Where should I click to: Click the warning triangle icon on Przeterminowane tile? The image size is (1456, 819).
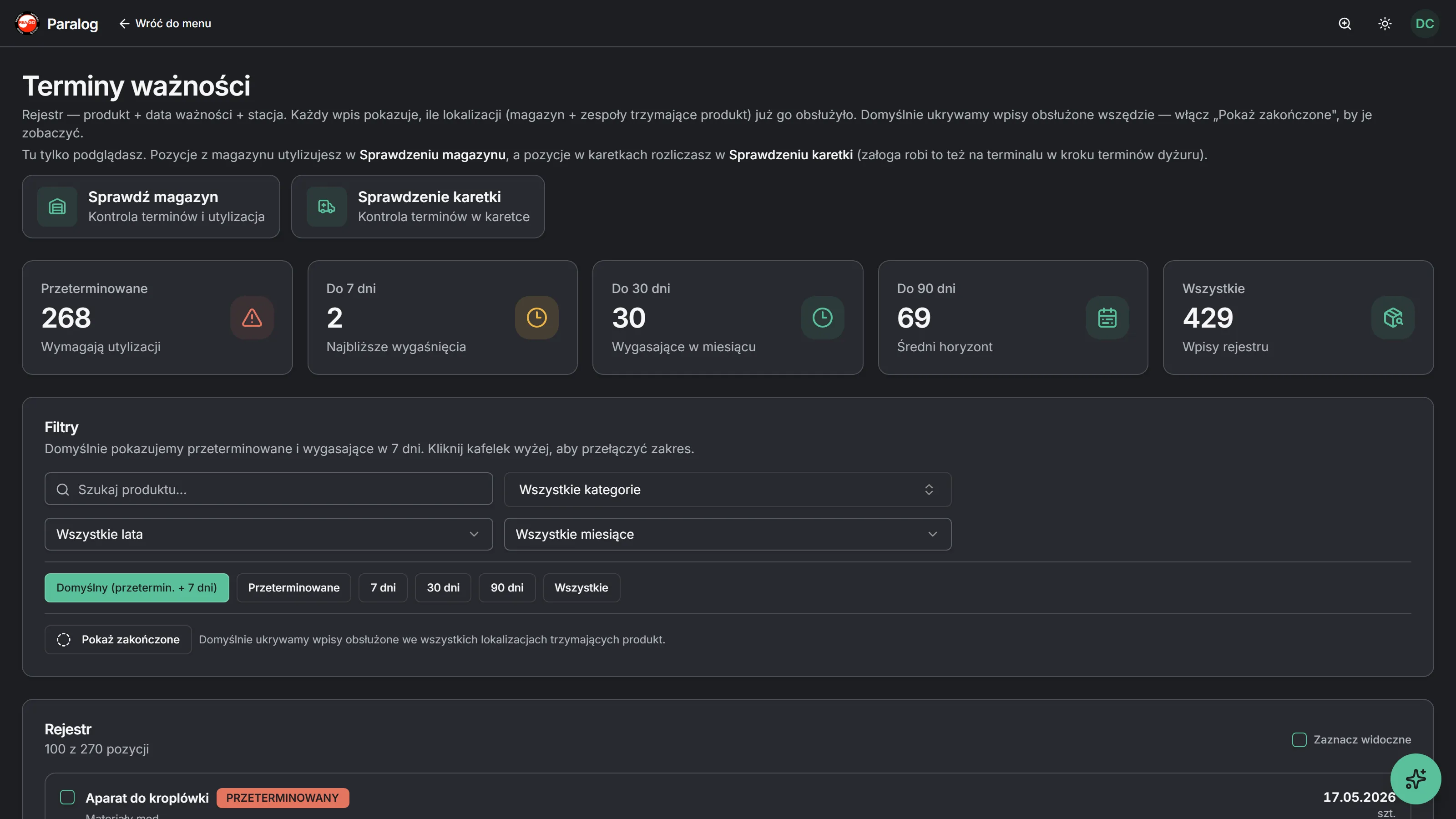pos(252,318)
